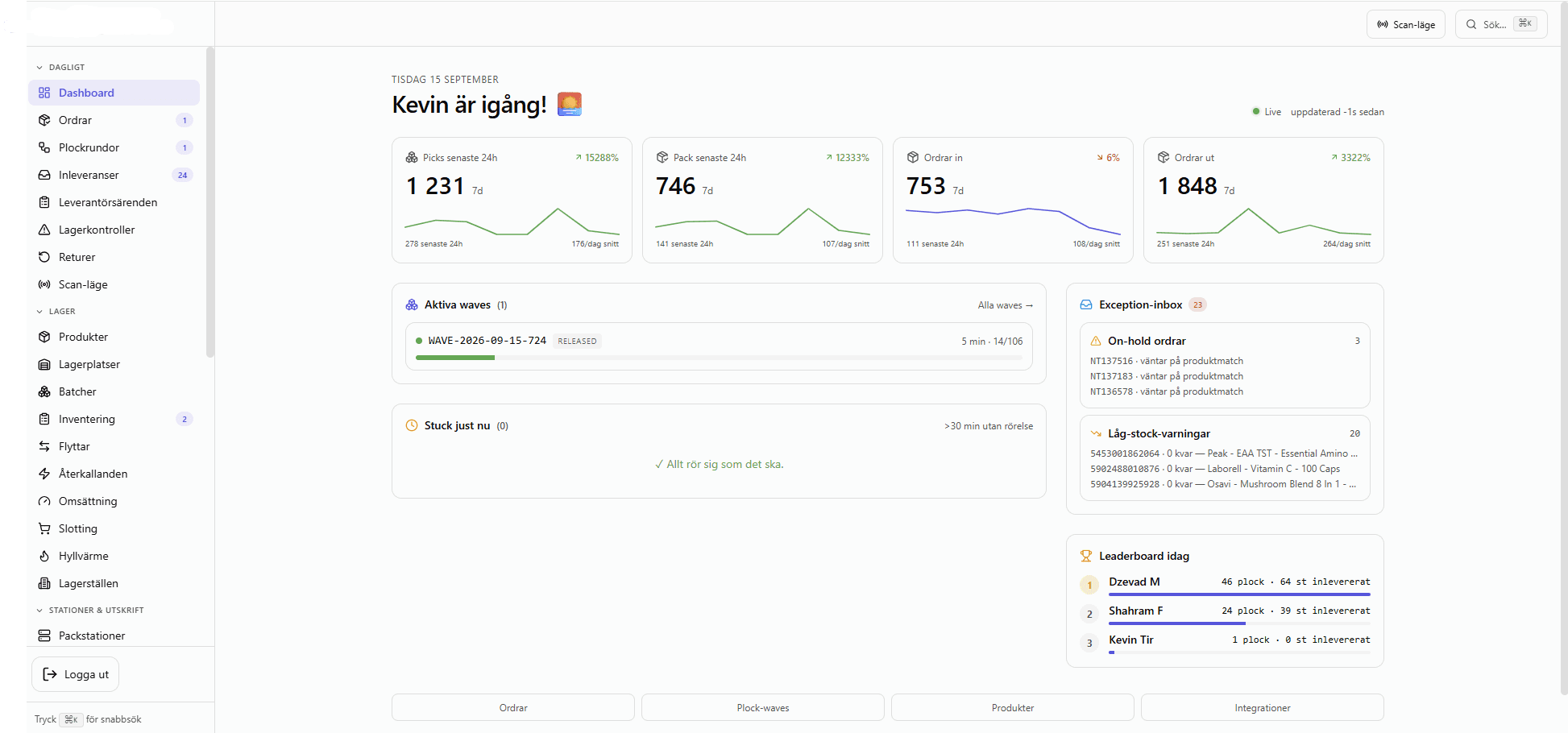Click the Lagerställen building icon
The height and width of the screenshot is (733, 1568).
(x=44, y=583)
